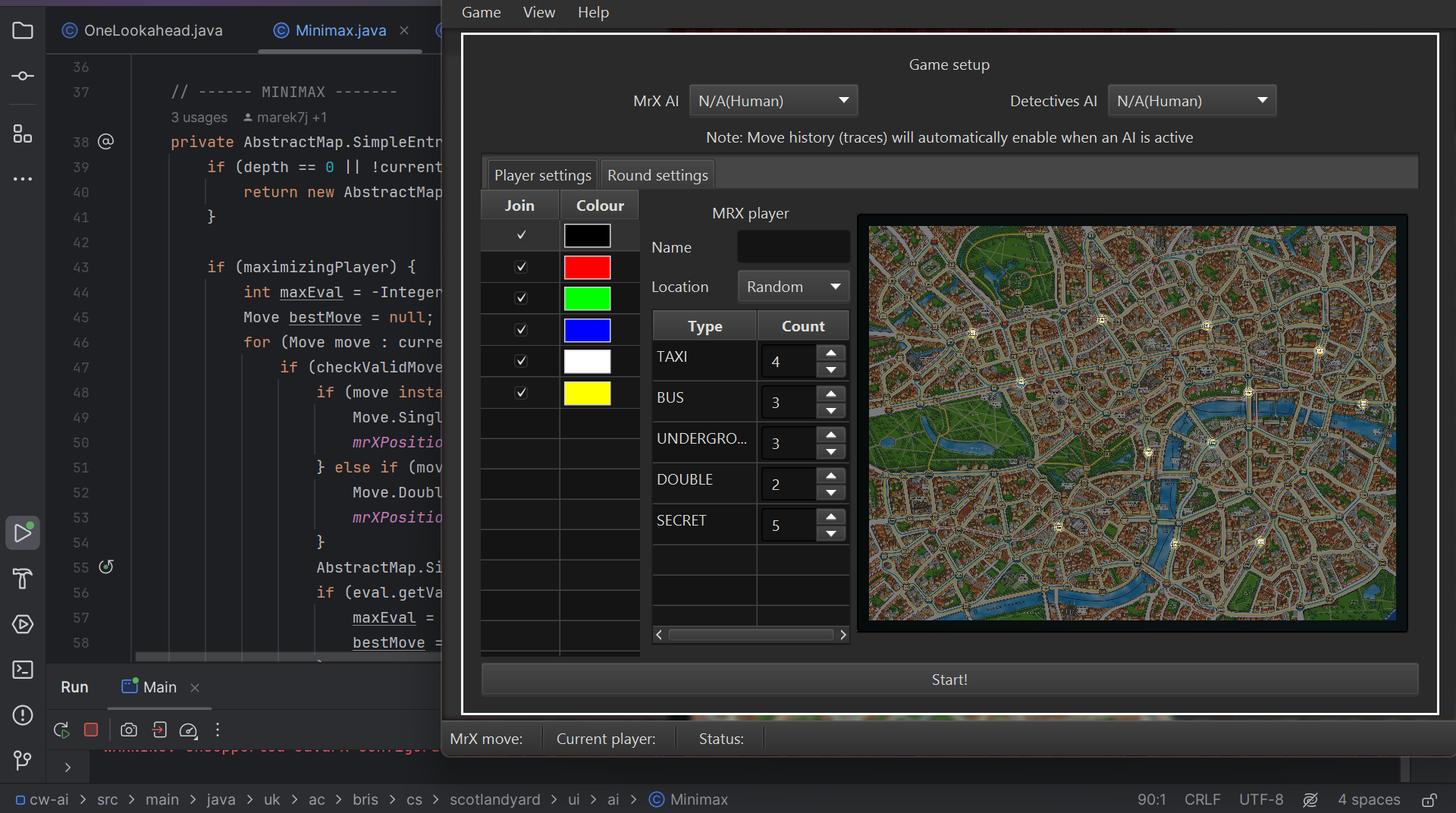Open the Game menu

tap(481, 12)
